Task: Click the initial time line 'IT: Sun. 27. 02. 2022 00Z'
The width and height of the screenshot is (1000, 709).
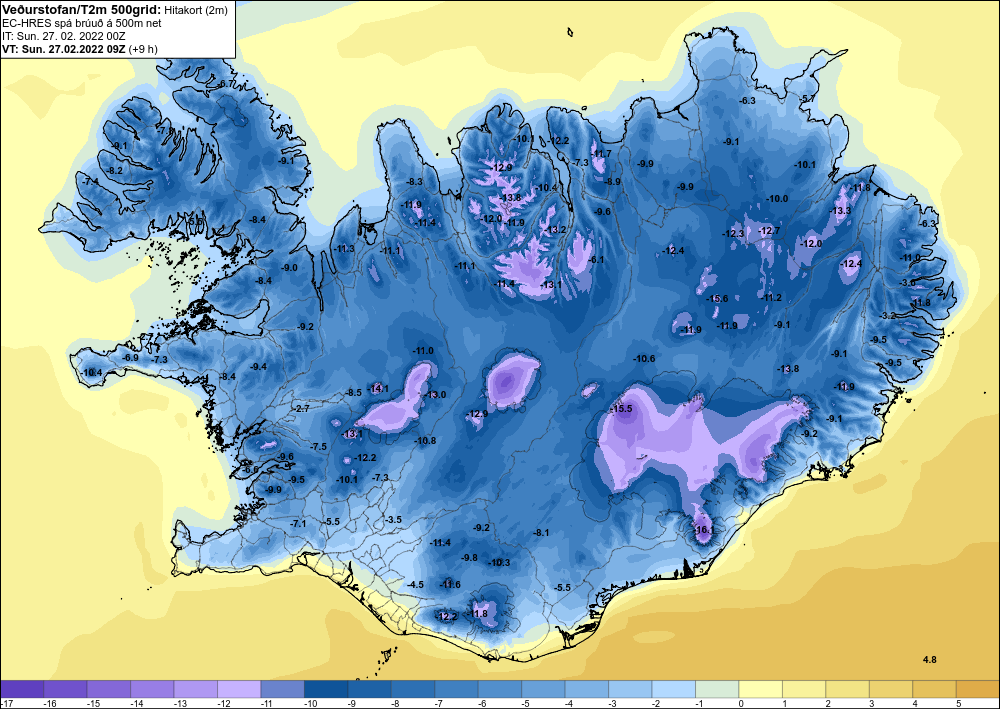Action: click(x=63, y=36)
